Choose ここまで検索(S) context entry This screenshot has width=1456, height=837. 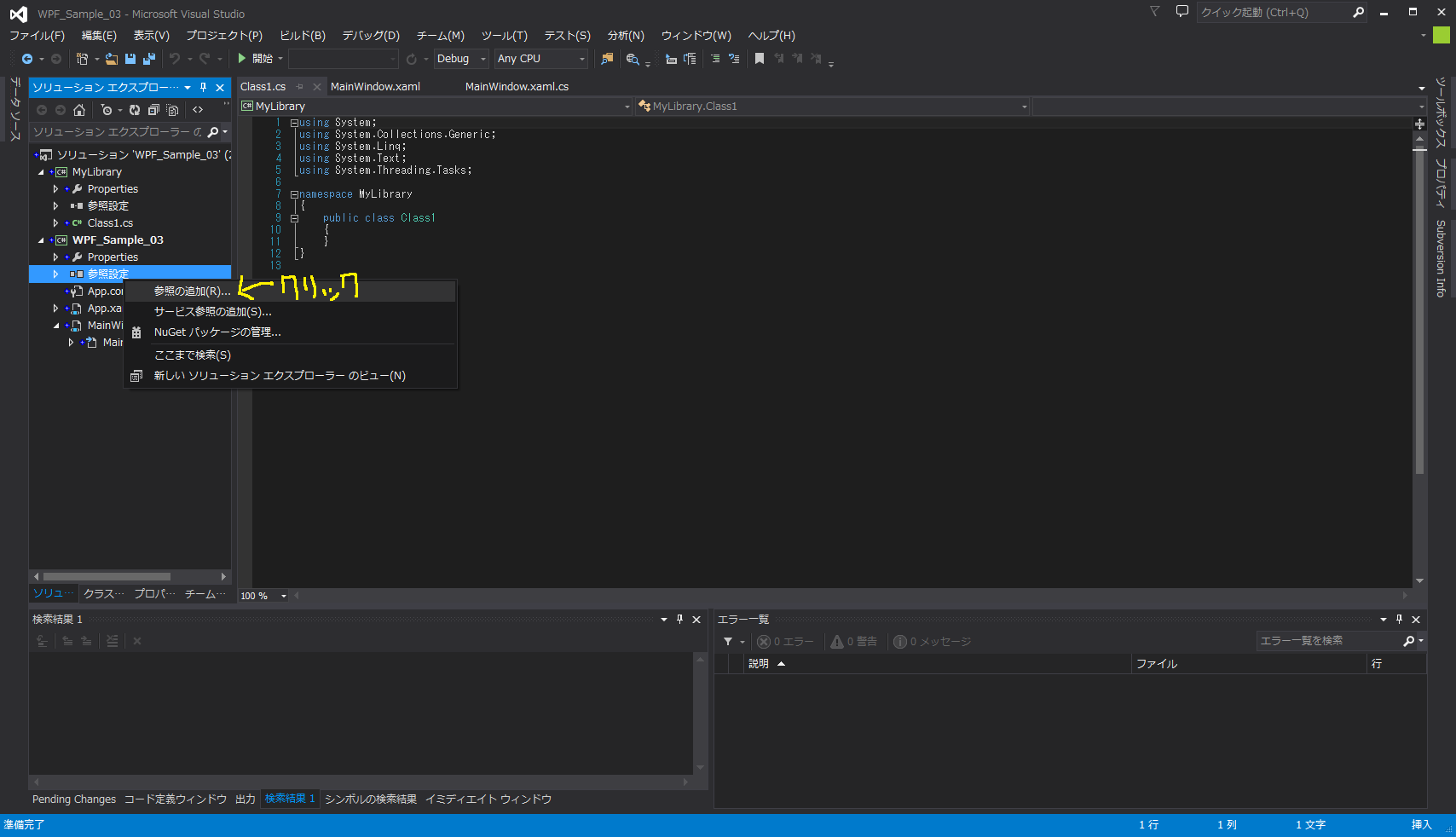[290, 355]
